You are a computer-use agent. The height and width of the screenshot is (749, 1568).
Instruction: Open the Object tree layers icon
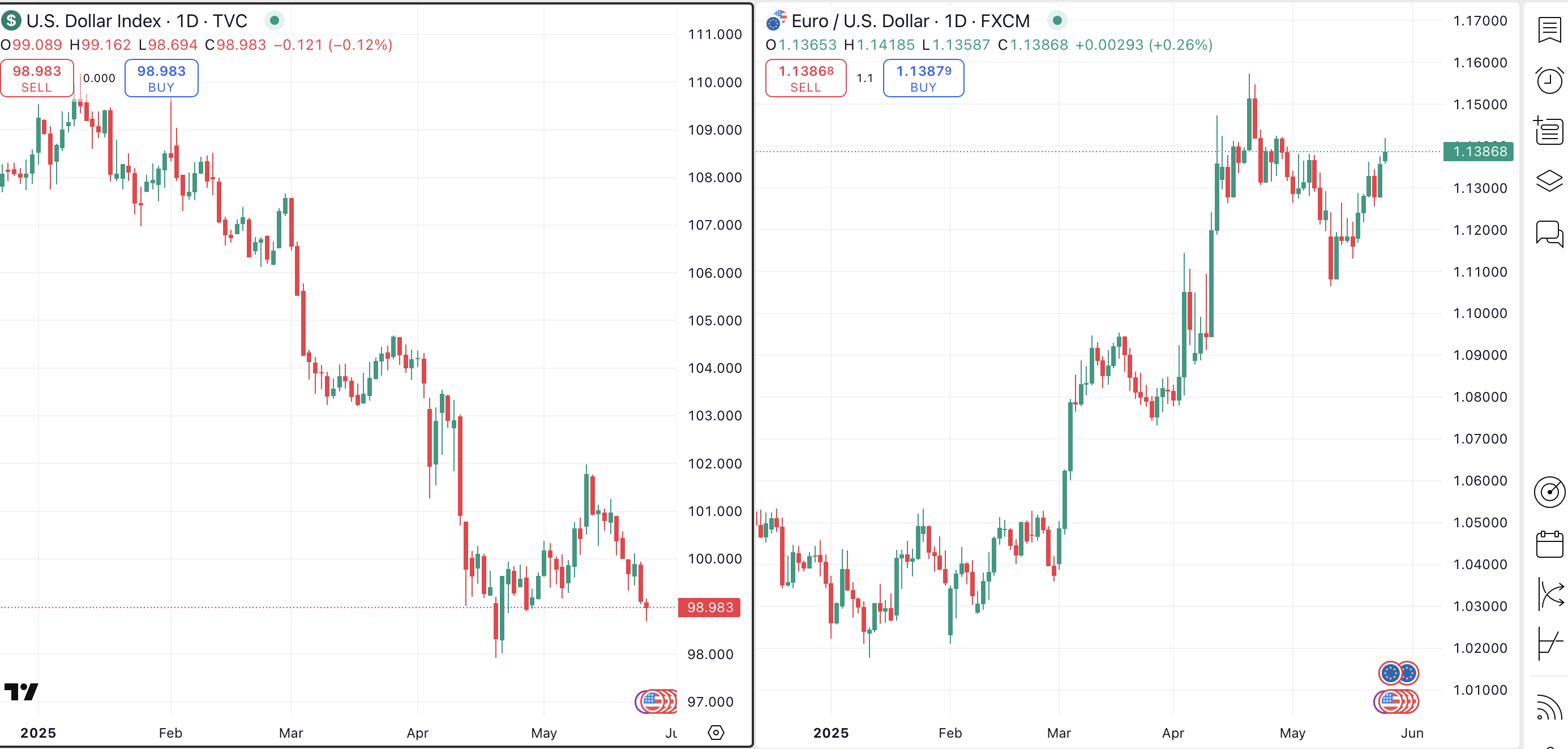click(x=1549, y=180)
